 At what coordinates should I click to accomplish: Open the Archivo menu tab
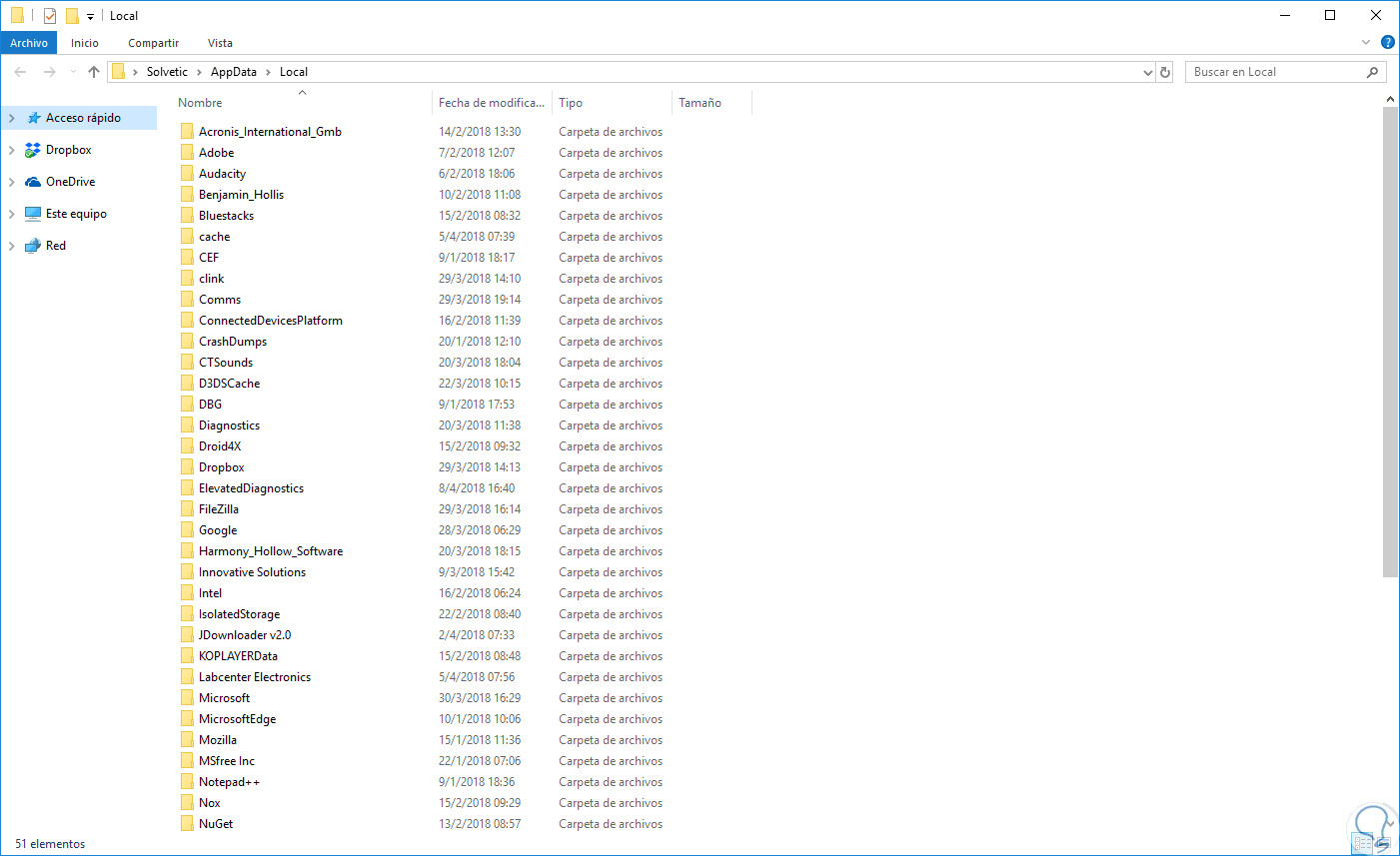tap(29, 43)
